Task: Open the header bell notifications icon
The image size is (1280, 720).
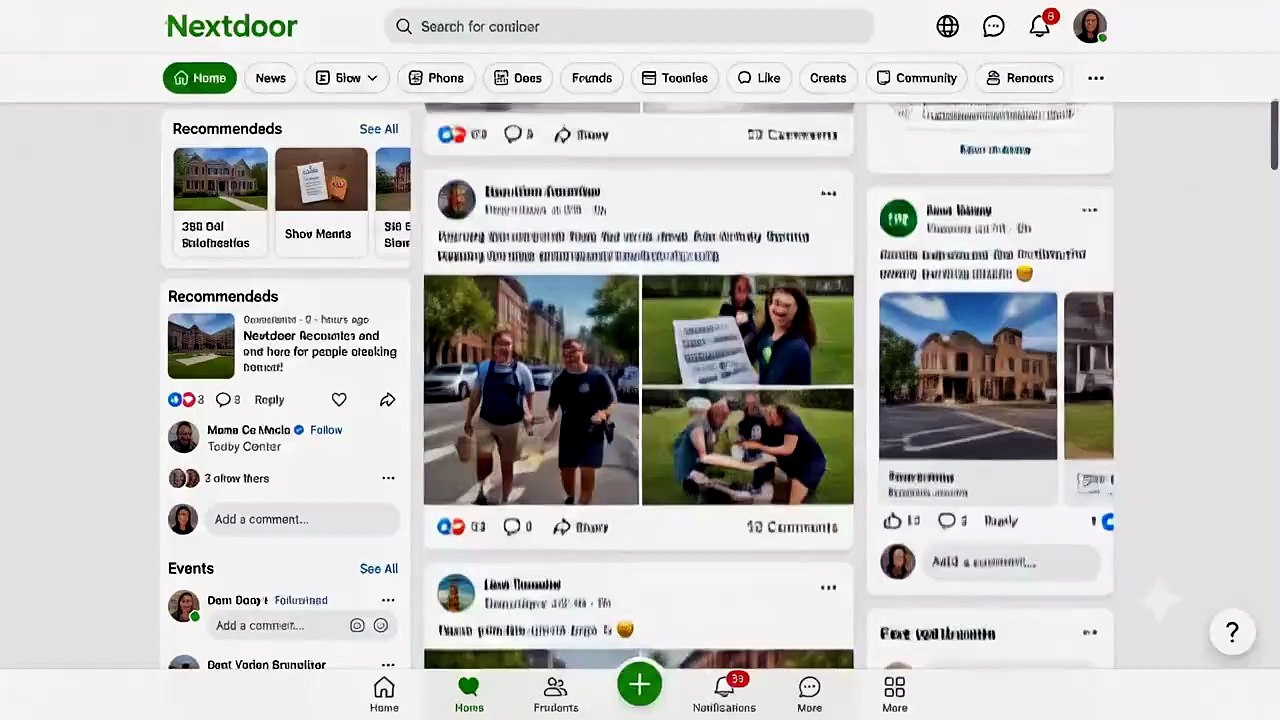Action: [x=1040, y=27]
